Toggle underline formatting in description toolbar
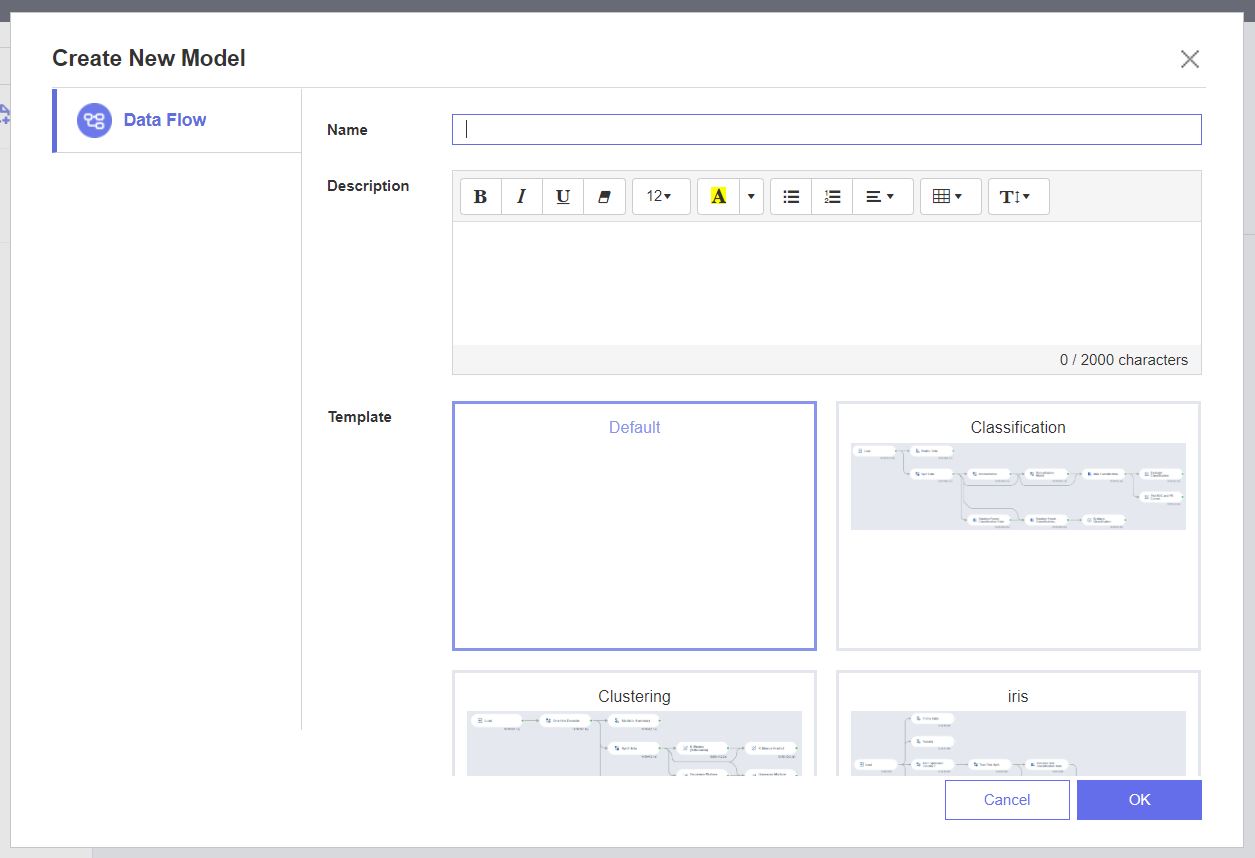Screen dimensions: 1255x858 [563, 197]
